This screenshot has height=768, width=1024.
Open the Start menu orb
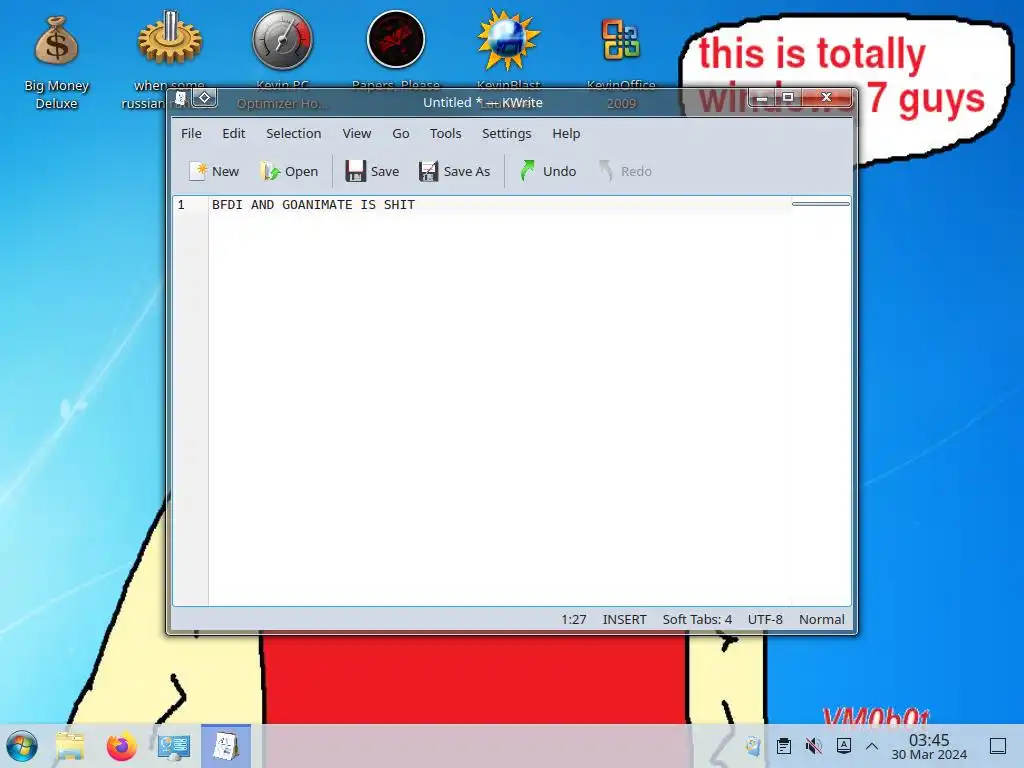point(22,746)
